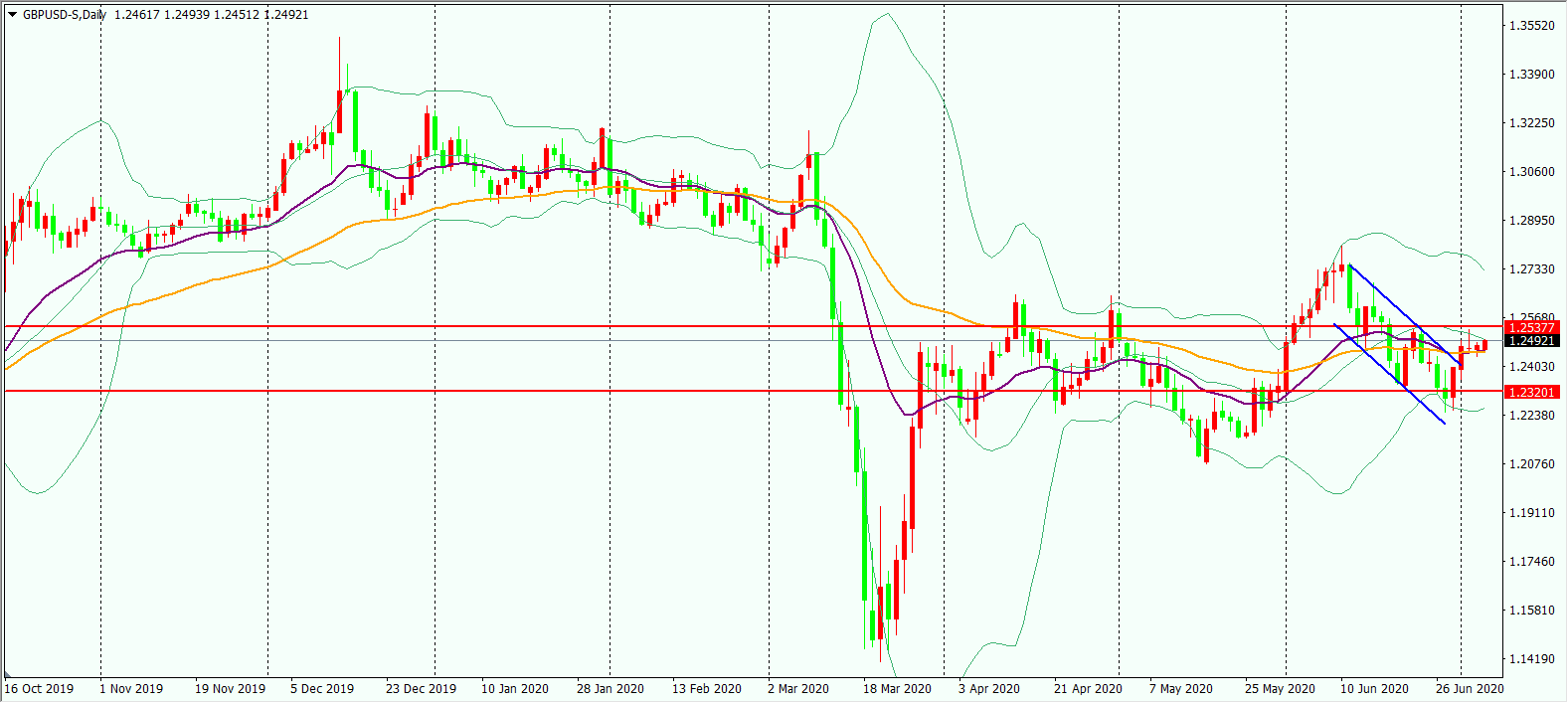Click the 1.14190 price scale label
This screenshot has height=703, width=1568.
pos(1531,658)
